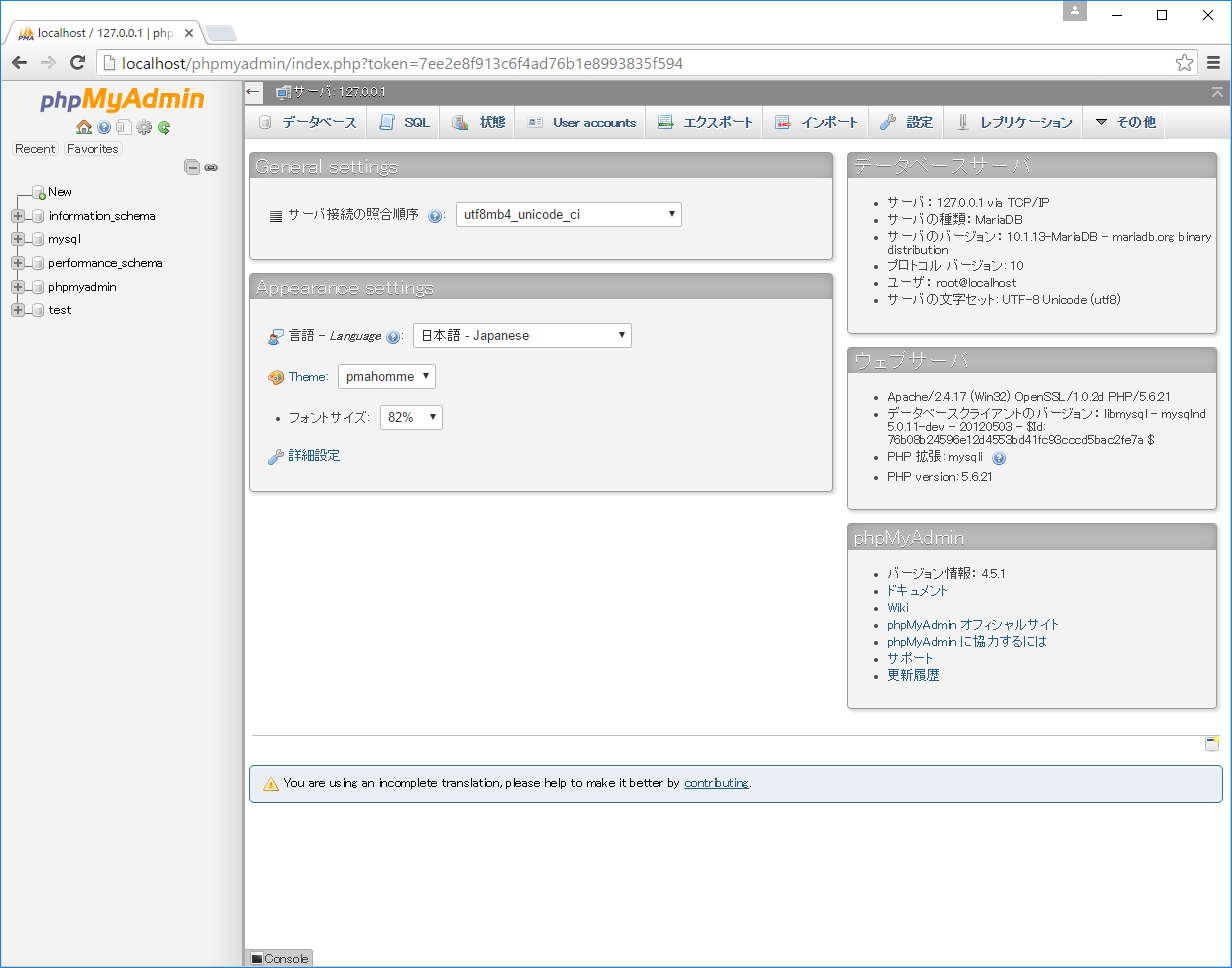Open the Theme dropdown showing pmahomme
Screen dimensions: 1232x968
[x=386, y=376]
